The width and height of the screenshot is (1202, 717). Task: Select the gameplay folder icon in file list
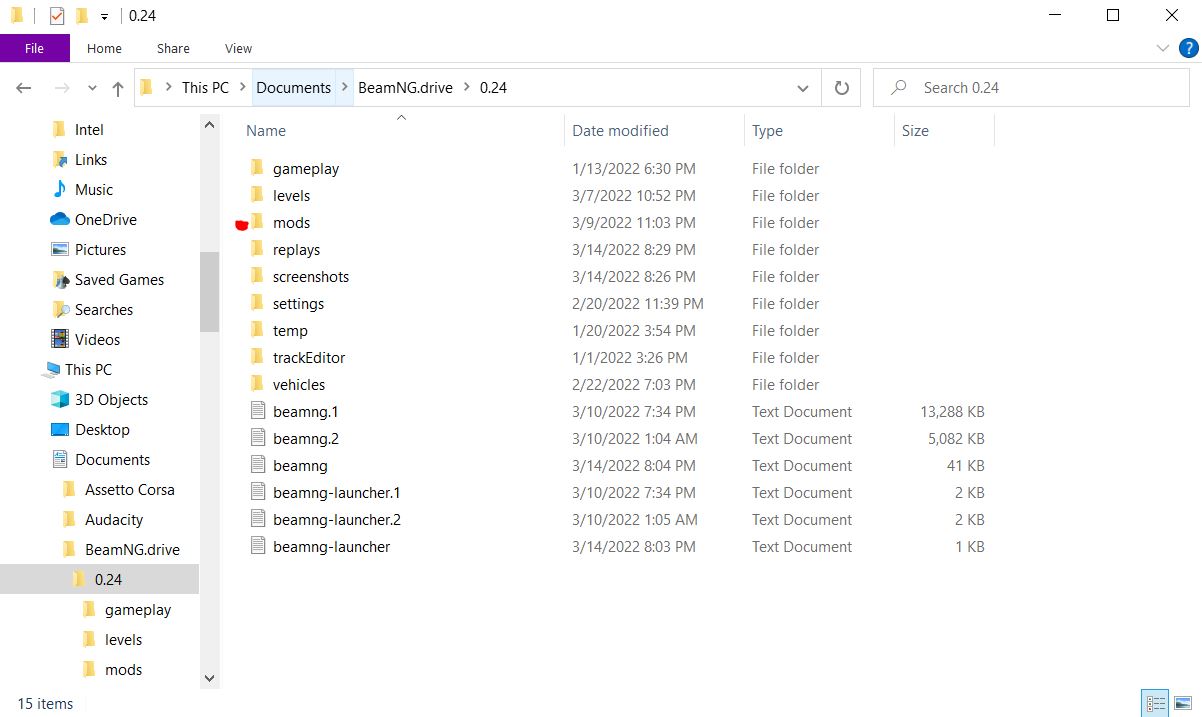pos(256,168)
